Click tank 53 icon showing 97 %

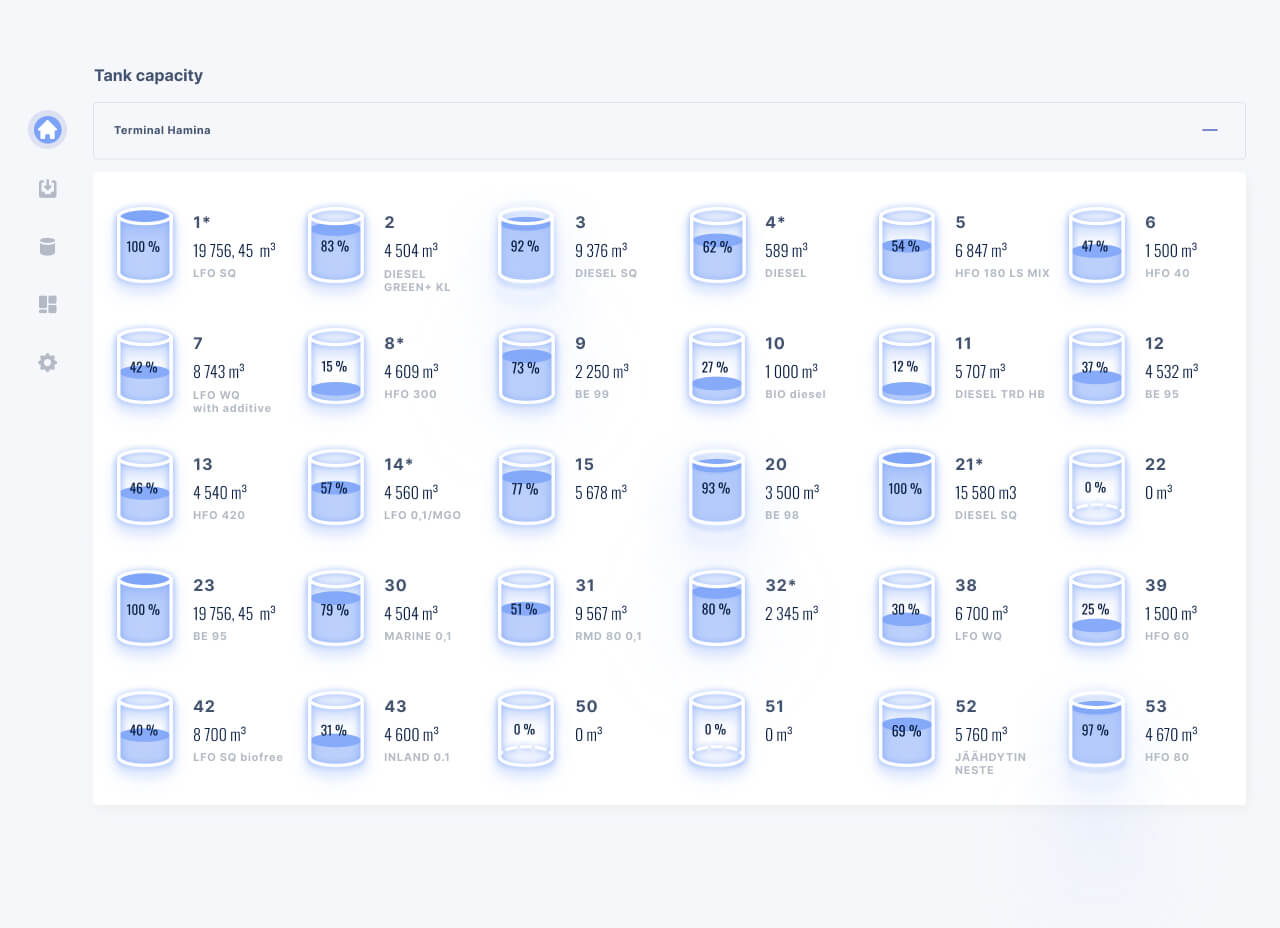pyautogui.click(x=1096, y=730)
